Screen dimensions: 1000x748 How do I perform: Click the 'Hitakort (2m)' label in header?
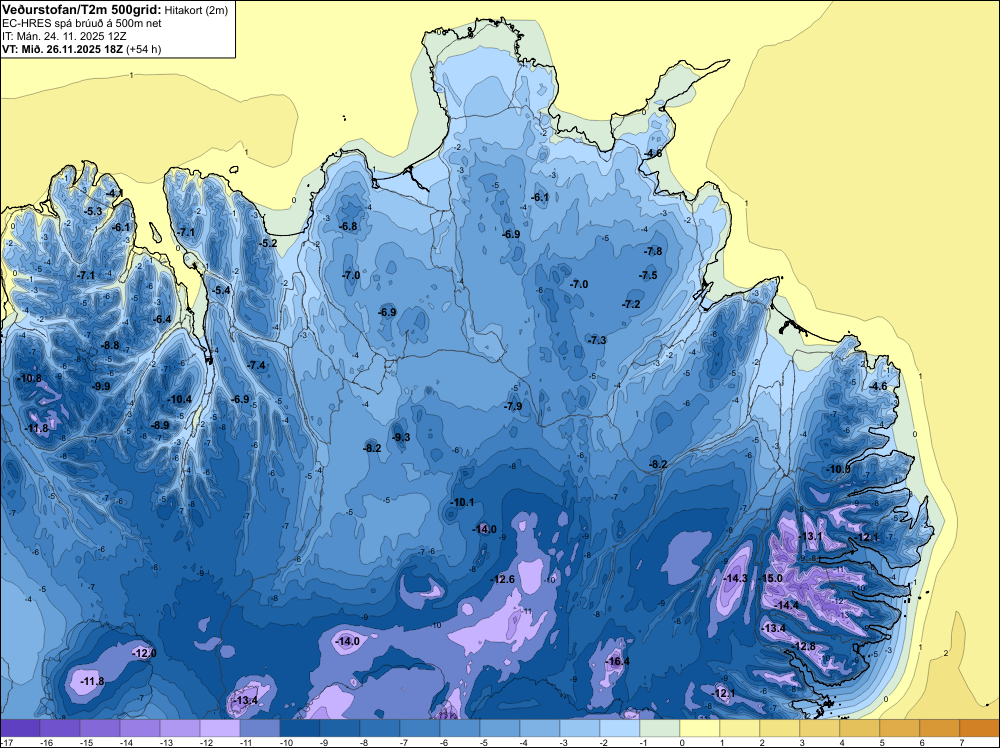[x=196, y=10]
